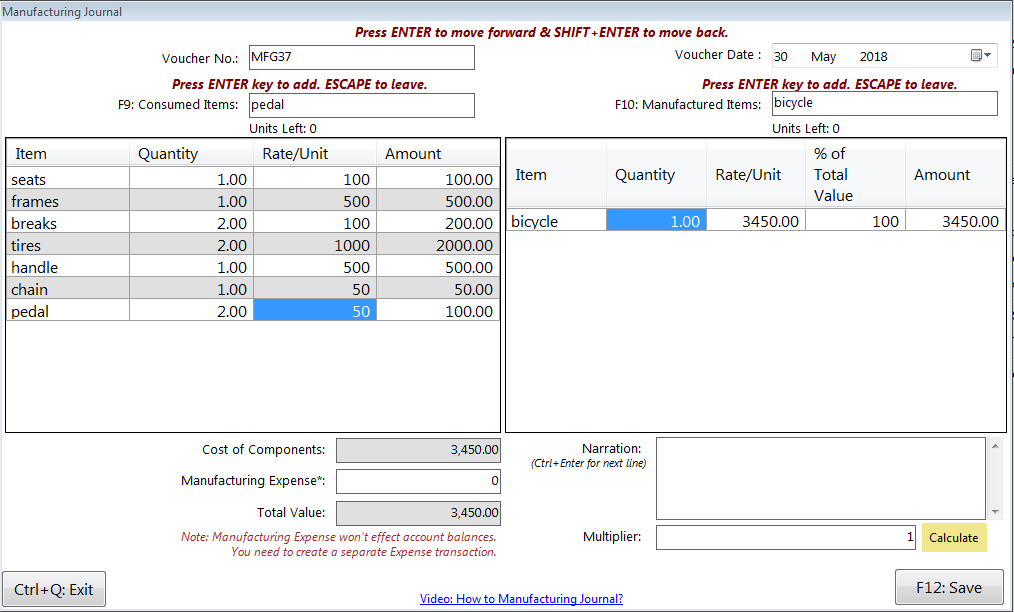Image resolution: width=1014 pixels, height=612 pixels.
Task: Click the Total Value field 3,450.00
Action: pos(418,513)
